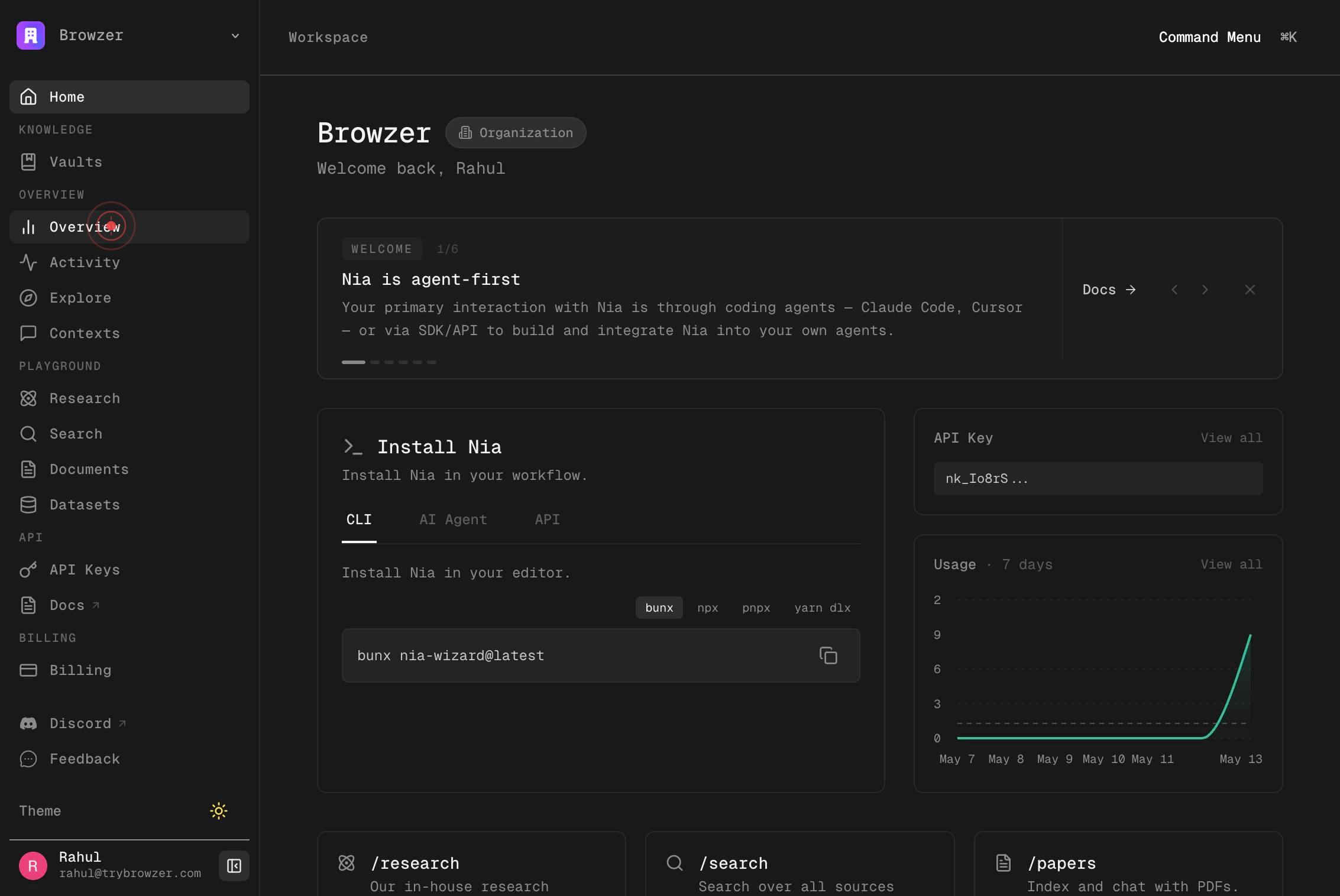Click the Search magnifier icon in sidebar
The height and width of the screenshot is (896, 1340).
tap(28, 434)
